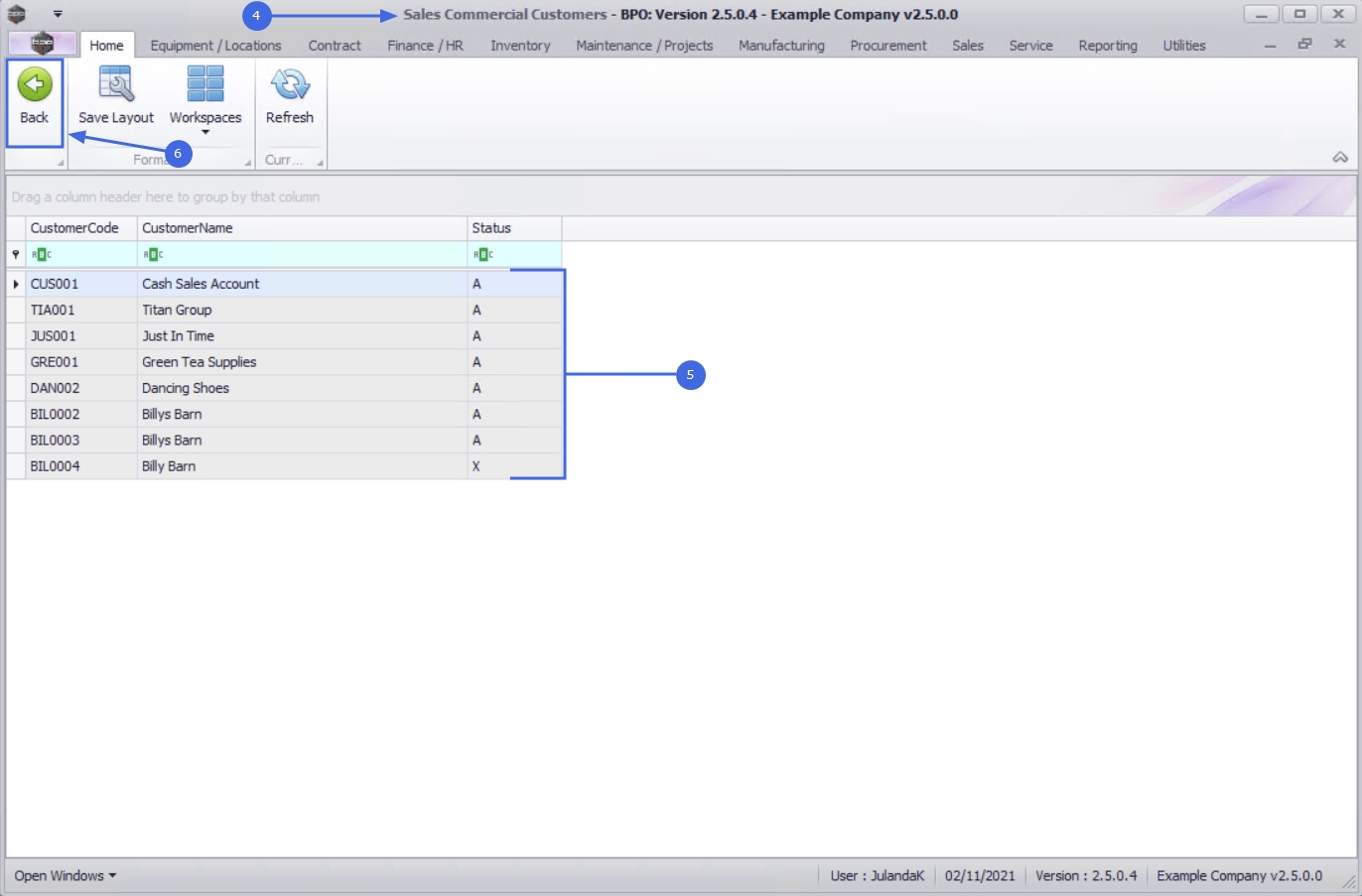1362x896 pixels.
Task: Click the Refresh icon
Action: click(x=290, y=84)
